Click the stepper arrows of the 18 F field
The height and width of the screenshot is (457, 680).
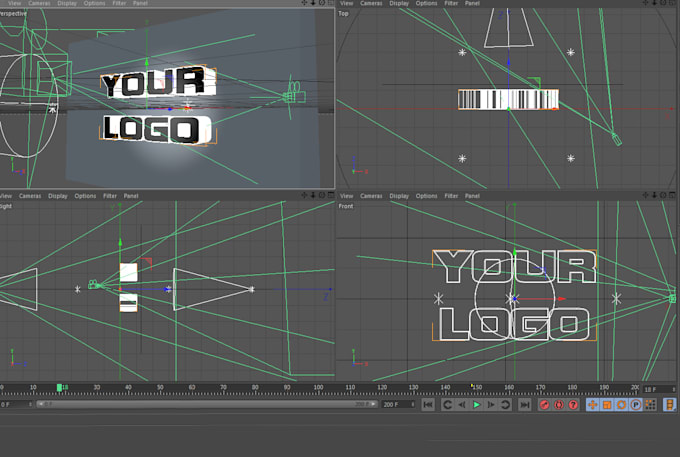tap(673, 389)
